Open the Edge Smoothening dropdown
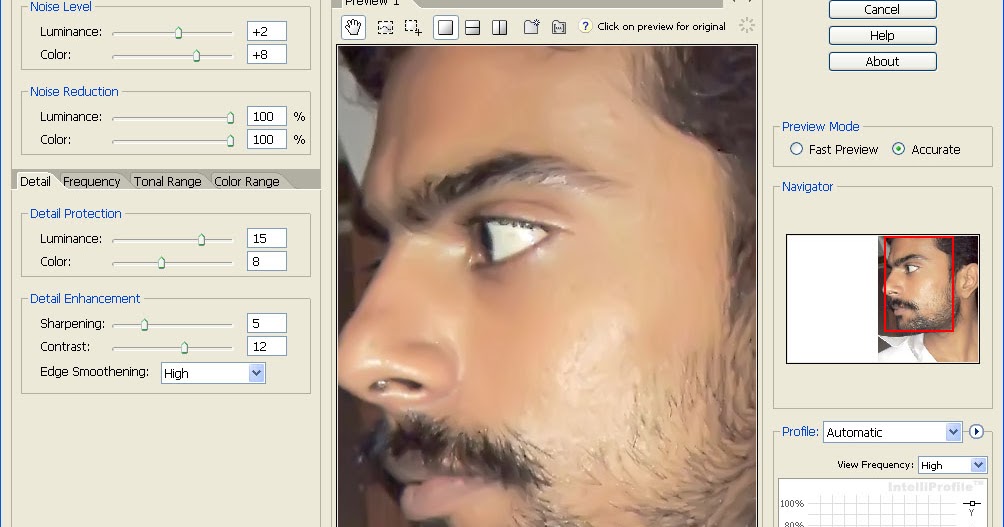 click(213, 373)
